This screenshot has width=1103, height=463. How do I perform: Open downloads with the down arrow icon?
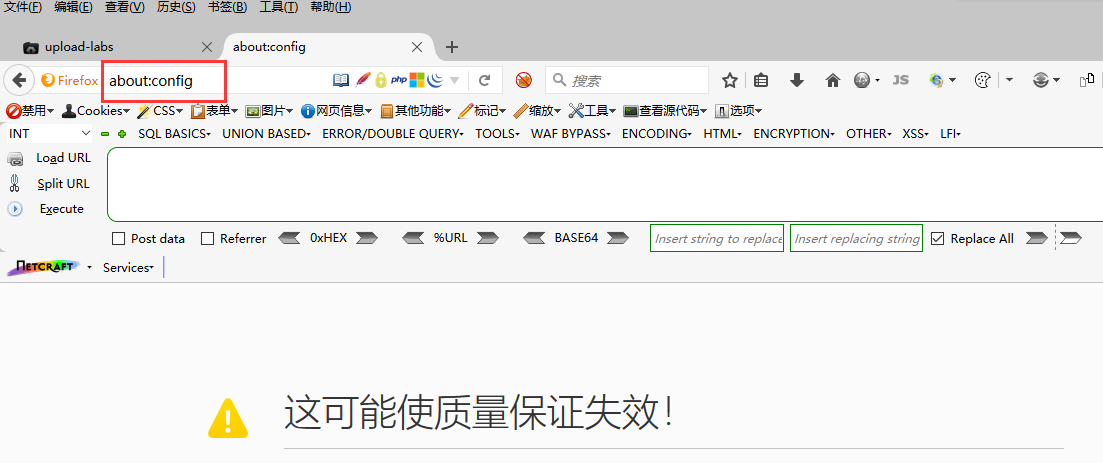point(797,80)
